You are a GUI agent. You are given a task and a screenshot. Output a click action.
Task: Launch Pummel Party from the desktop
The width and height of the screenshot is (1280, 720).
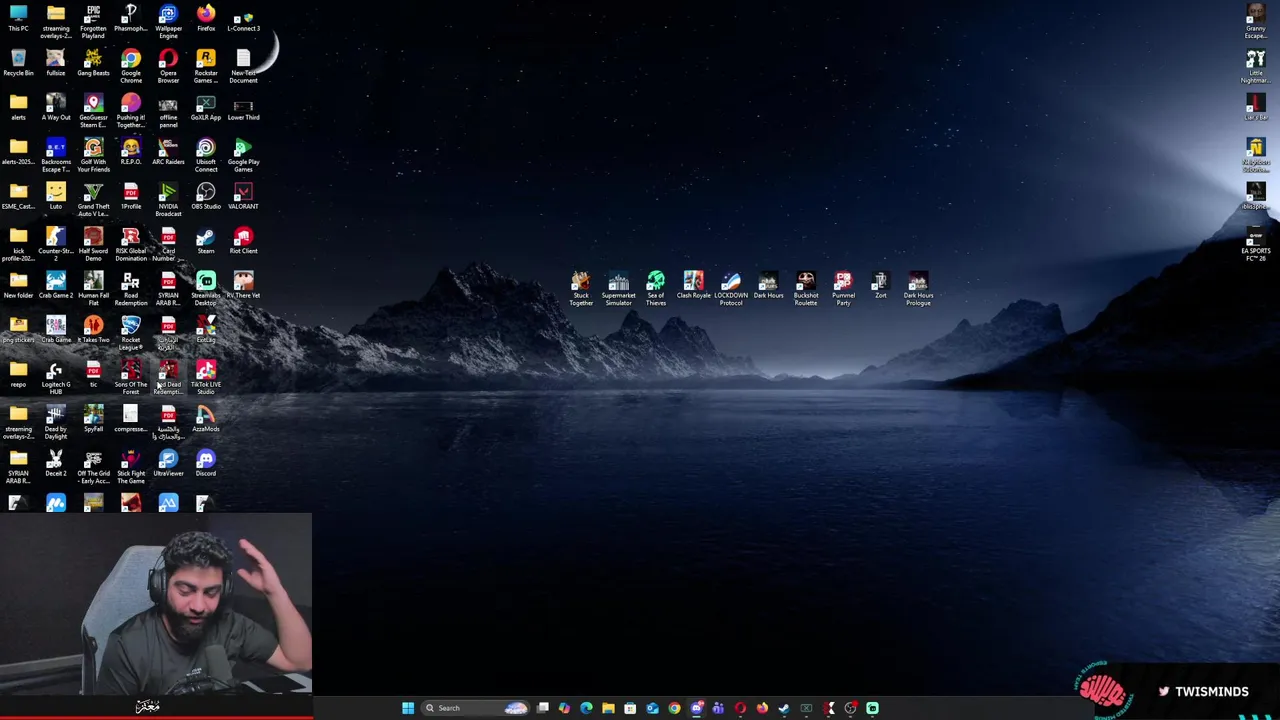click(843, 288)
